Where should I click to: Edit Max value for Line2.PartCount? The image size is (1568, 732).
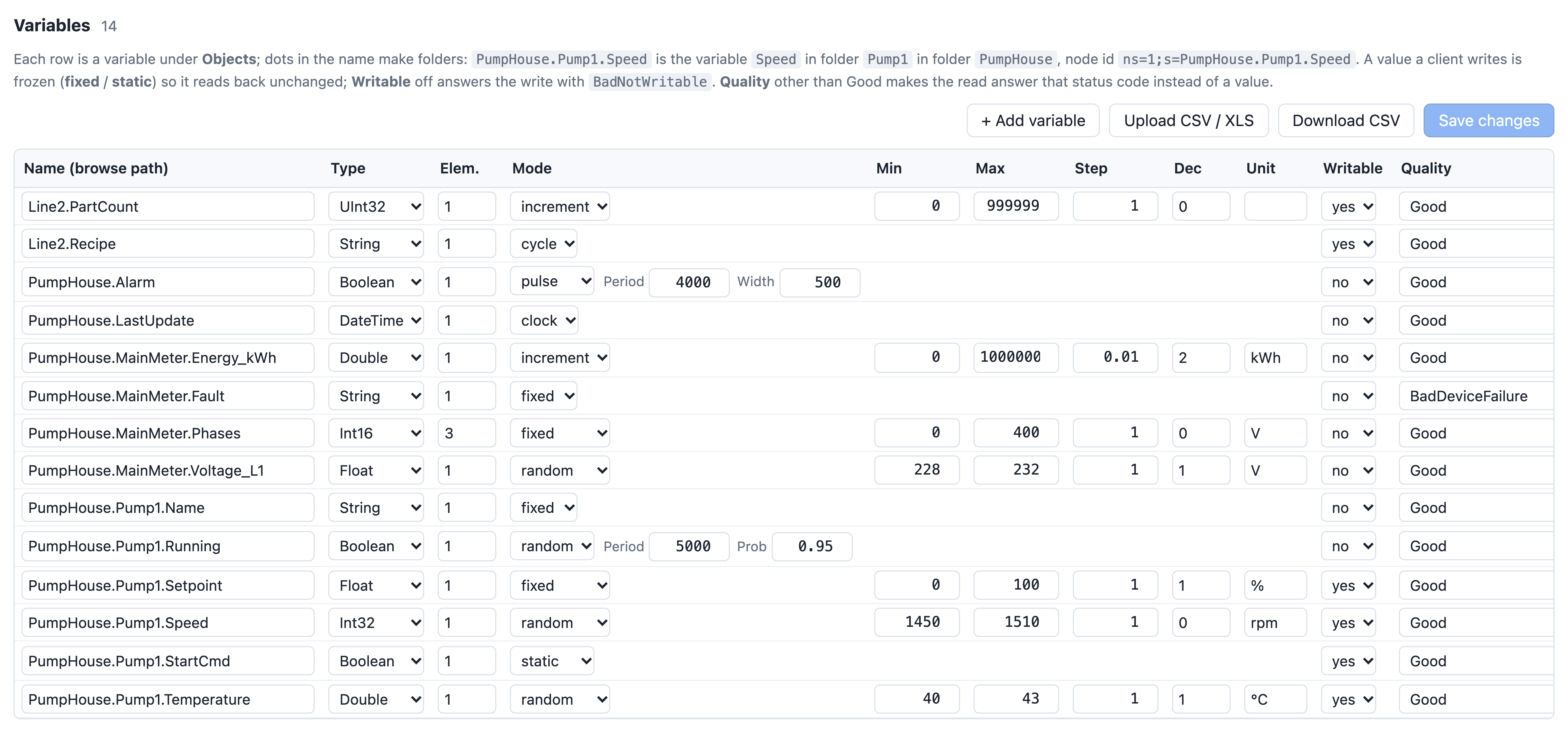point(1016,206)
